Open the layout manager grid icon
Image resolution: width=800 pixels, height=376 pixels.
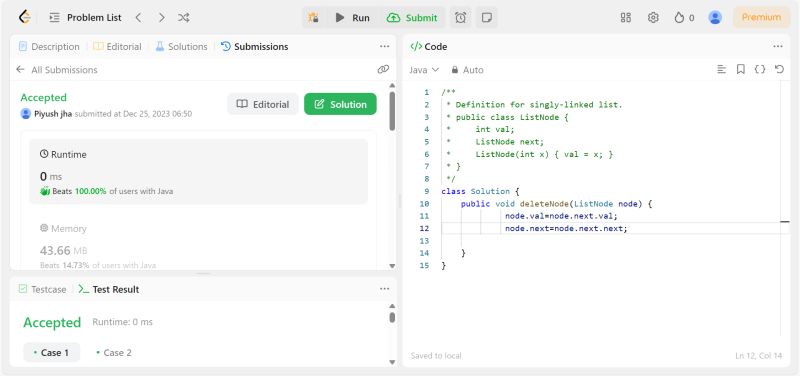(626, 17)
